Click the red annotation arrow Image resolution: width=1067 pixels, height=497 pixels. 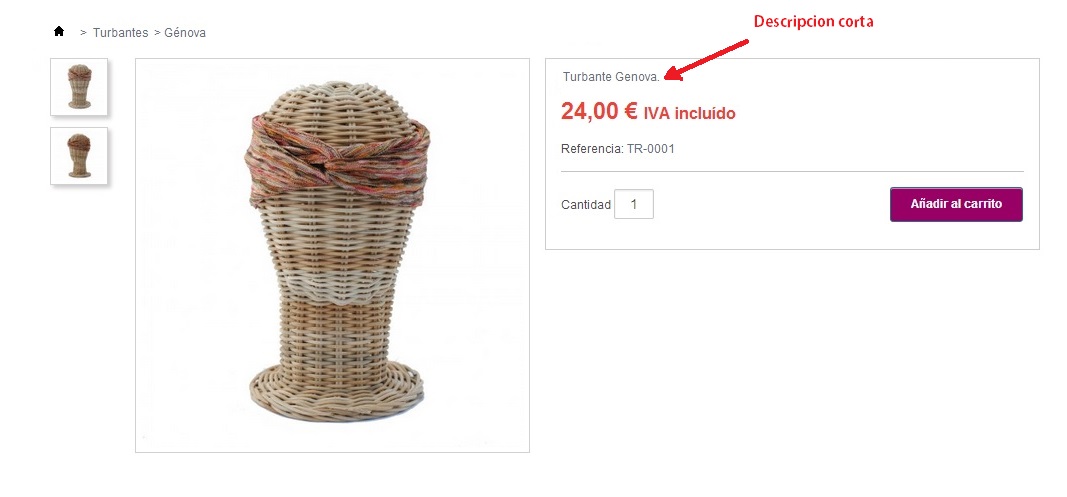[706, 60]
